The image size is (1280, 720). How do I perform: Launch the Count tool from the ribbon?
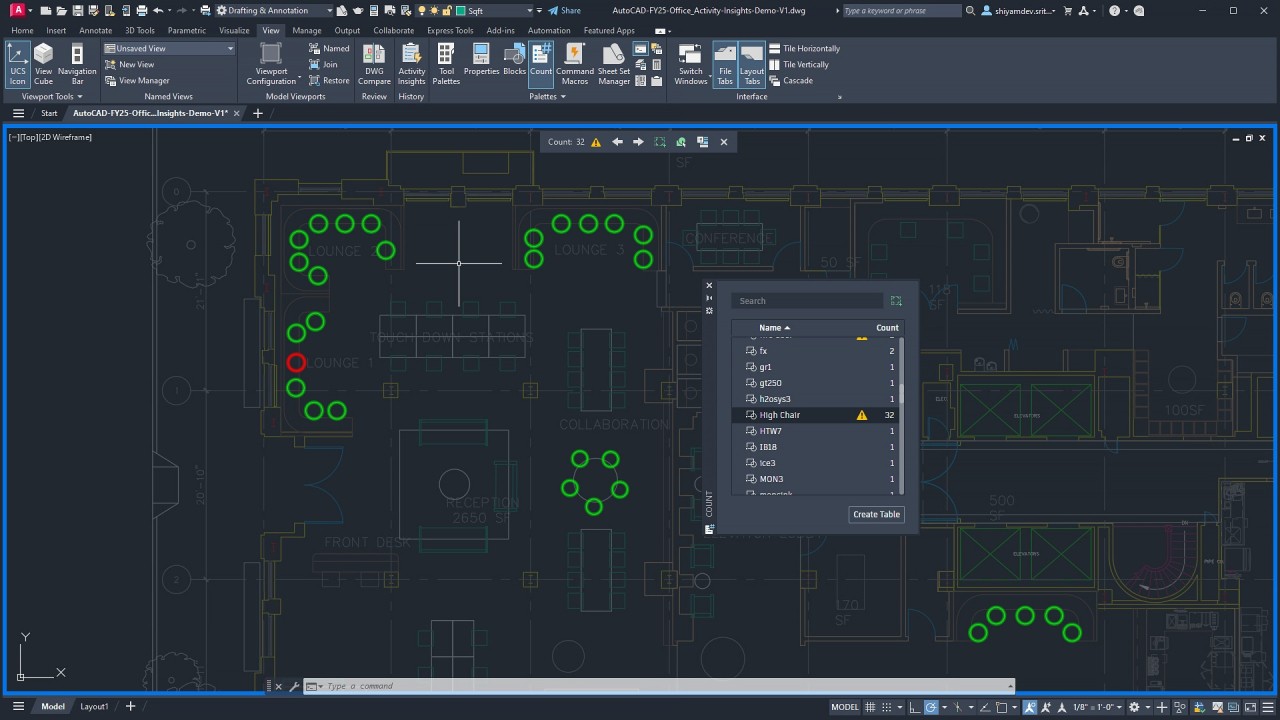541,63
